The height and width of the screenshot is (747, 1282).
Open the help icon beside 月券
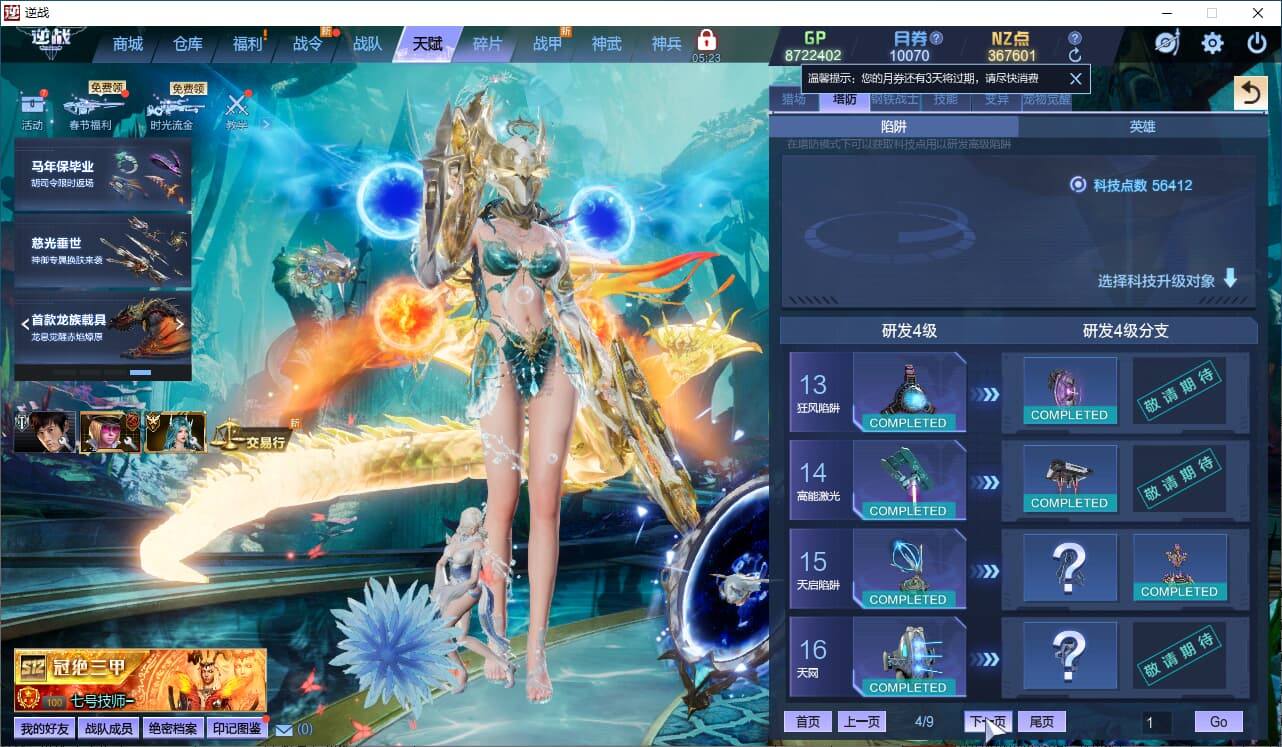coord(937,38)
